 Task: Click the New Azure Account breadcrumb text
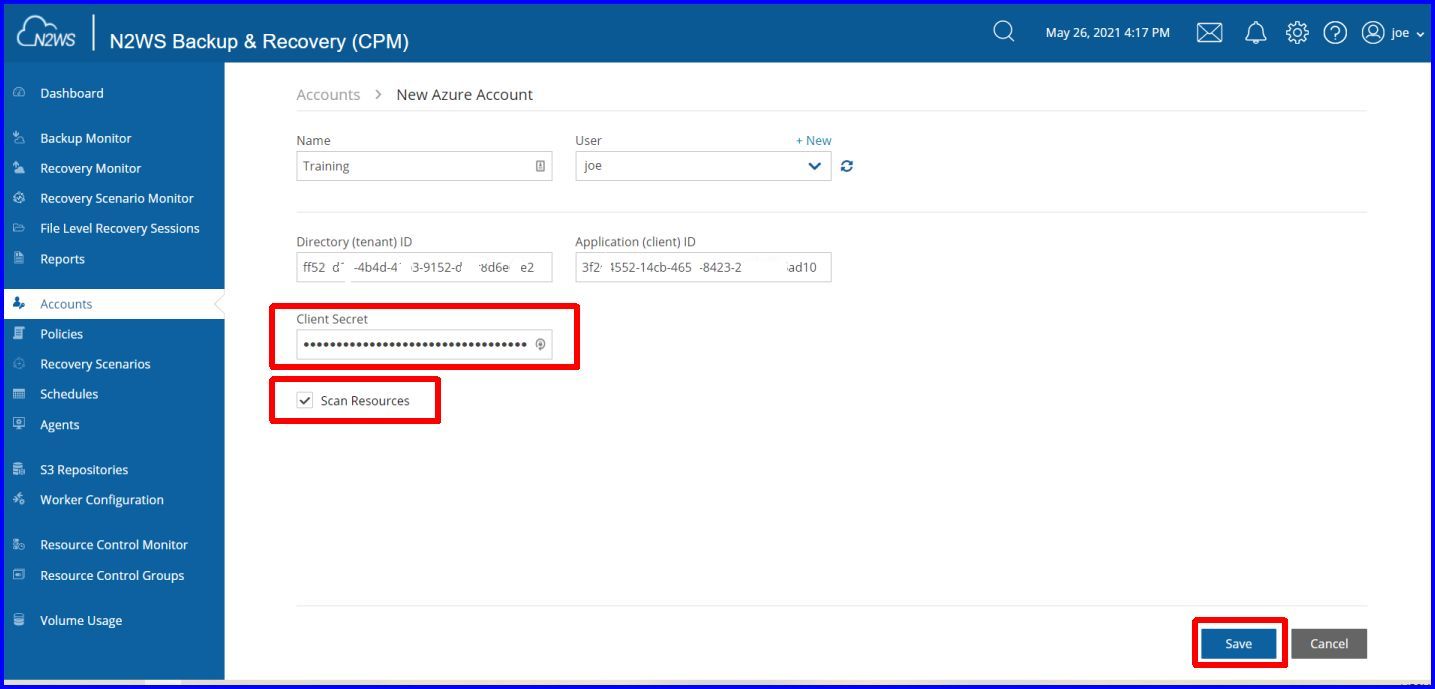coord(464,95)
